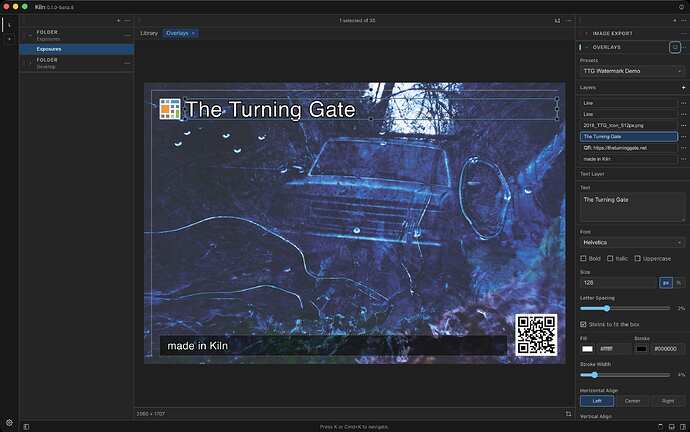Switch to the Library tab

pos(149,33)
